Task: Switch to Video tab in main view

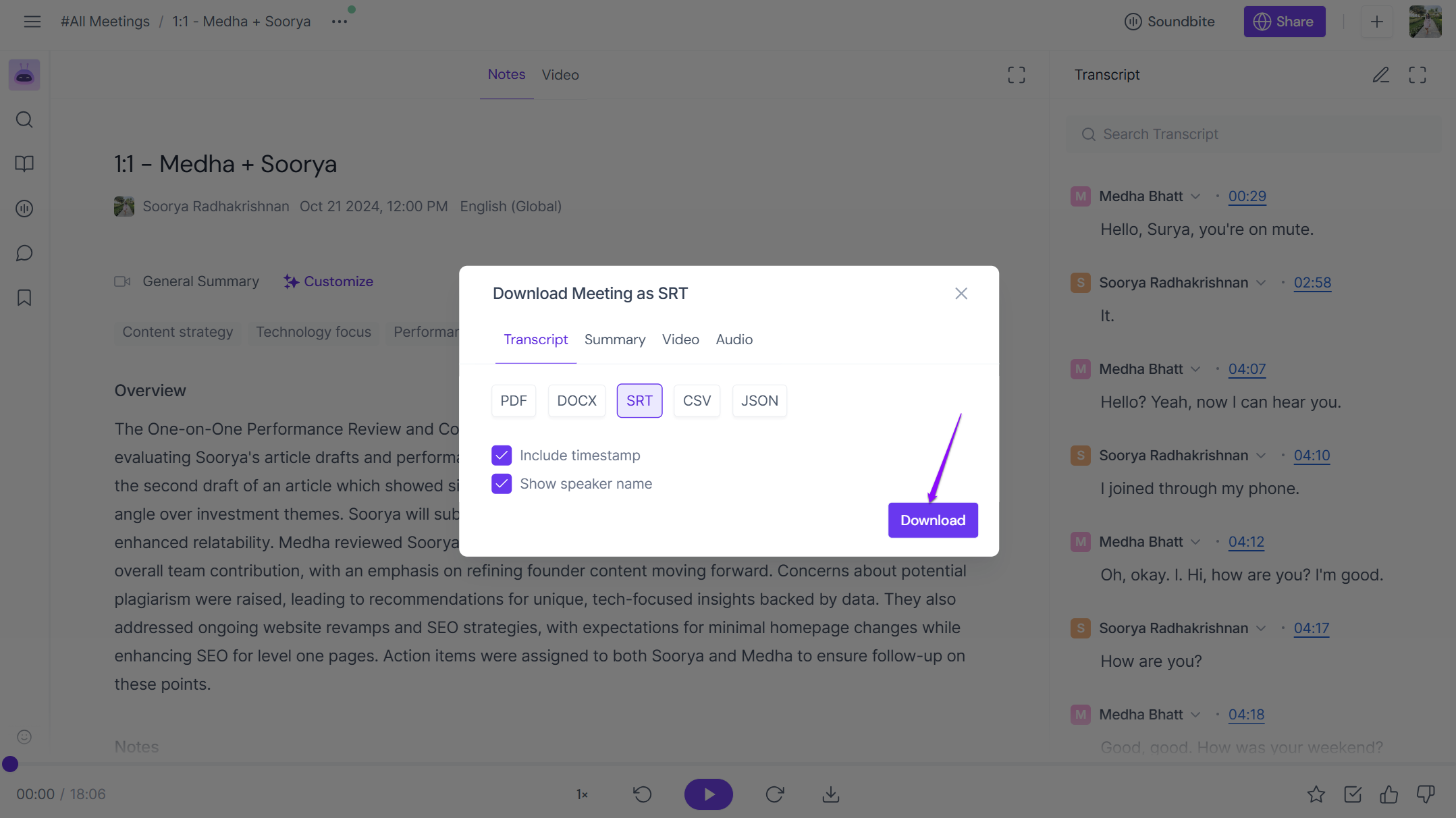Action: coord(559,74)
